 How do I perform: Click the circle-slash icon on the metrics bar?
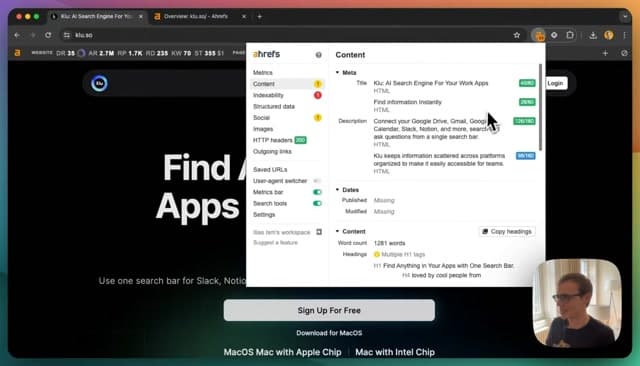tap(624, 53)
